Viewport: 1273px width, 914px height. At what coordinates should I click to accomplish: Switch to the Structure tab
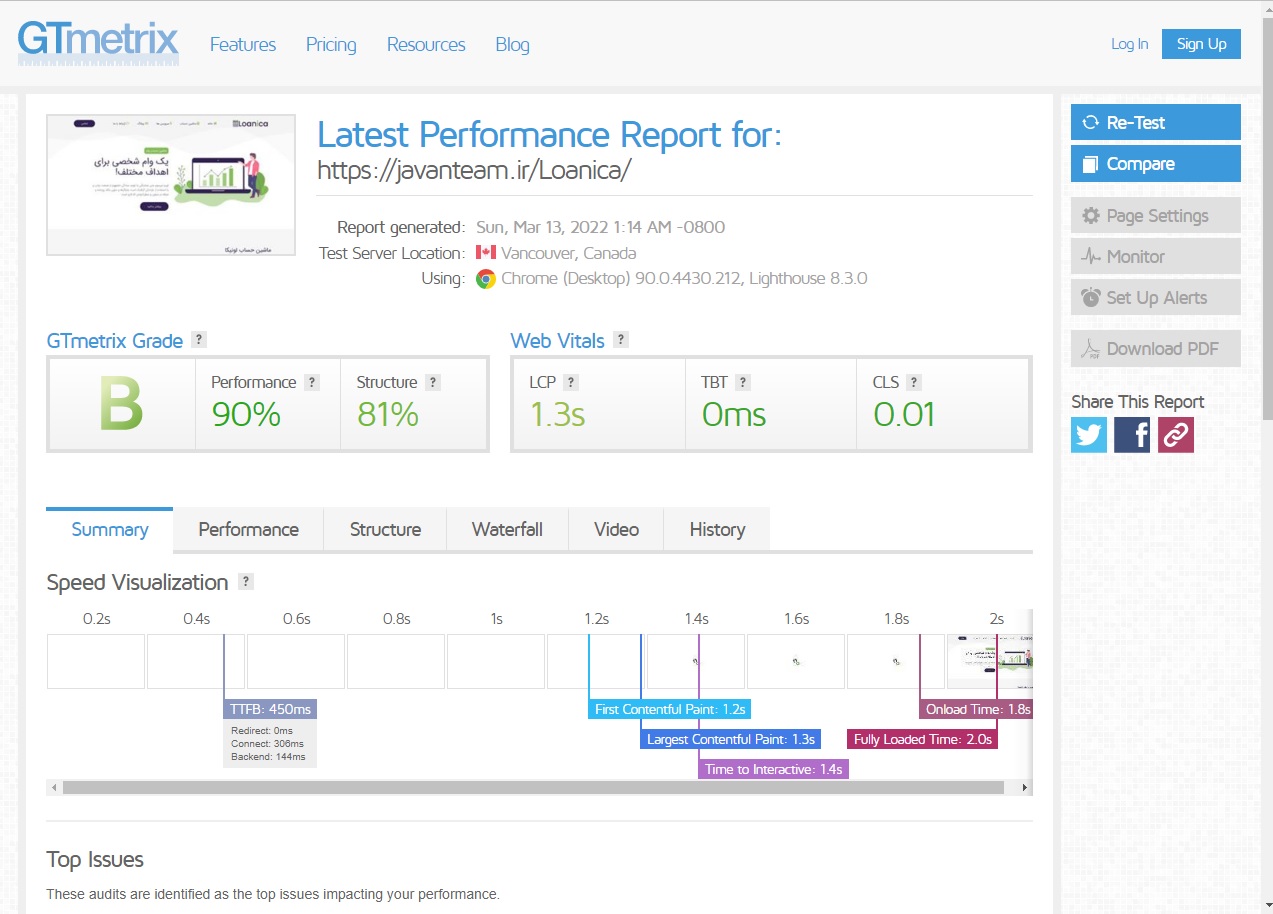coord(385,530)
